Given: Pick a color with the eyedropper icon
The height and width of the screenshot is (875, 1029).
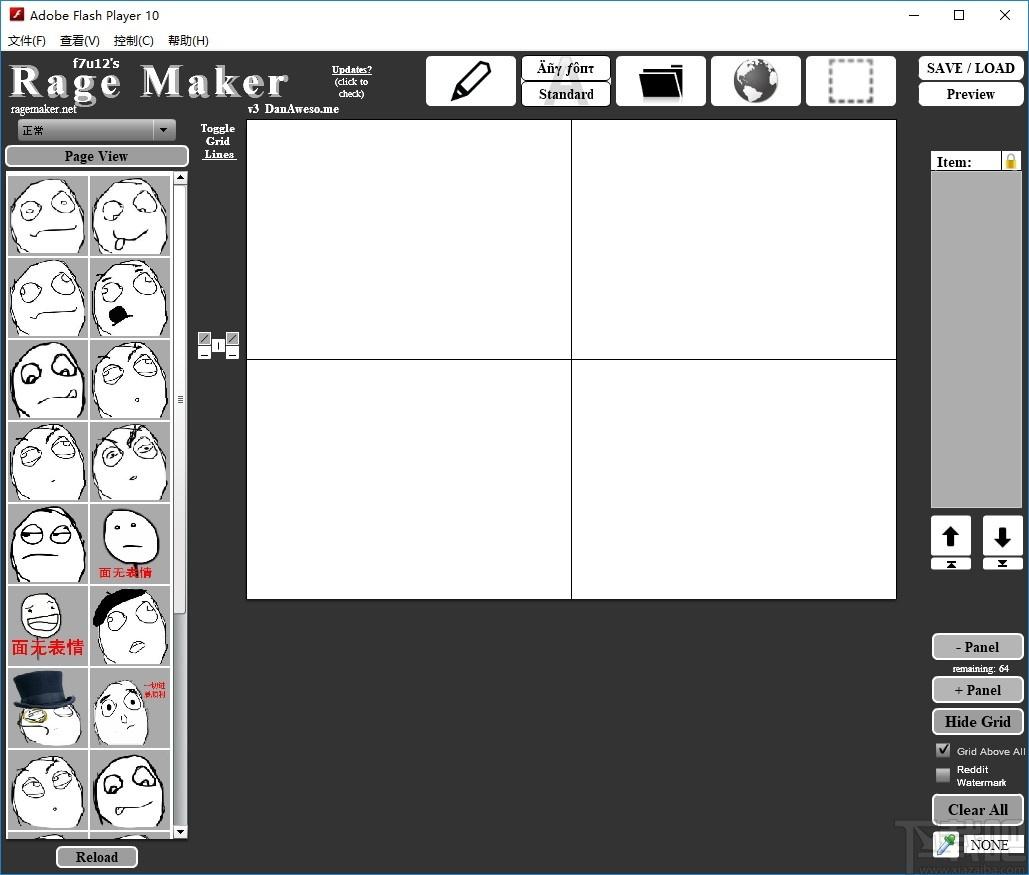Looking at the screenshot, I should [x=946, y=844].
